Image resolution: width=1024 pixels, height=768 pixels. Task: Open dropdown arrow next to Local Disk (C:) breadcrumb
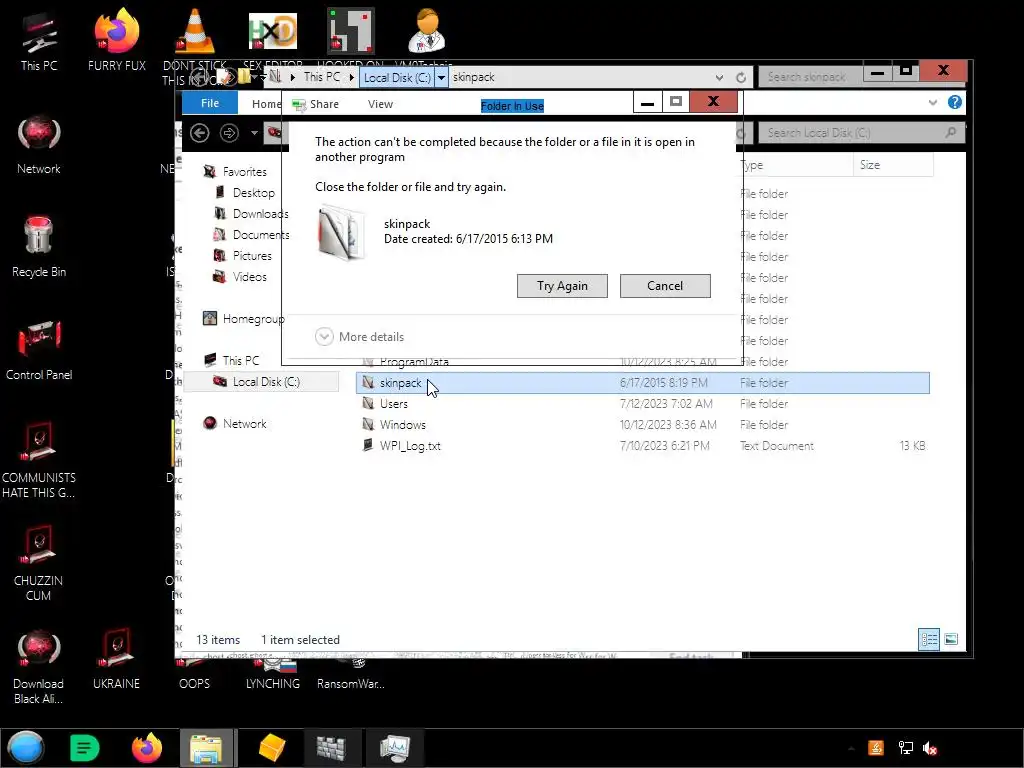tap(441, 77)
